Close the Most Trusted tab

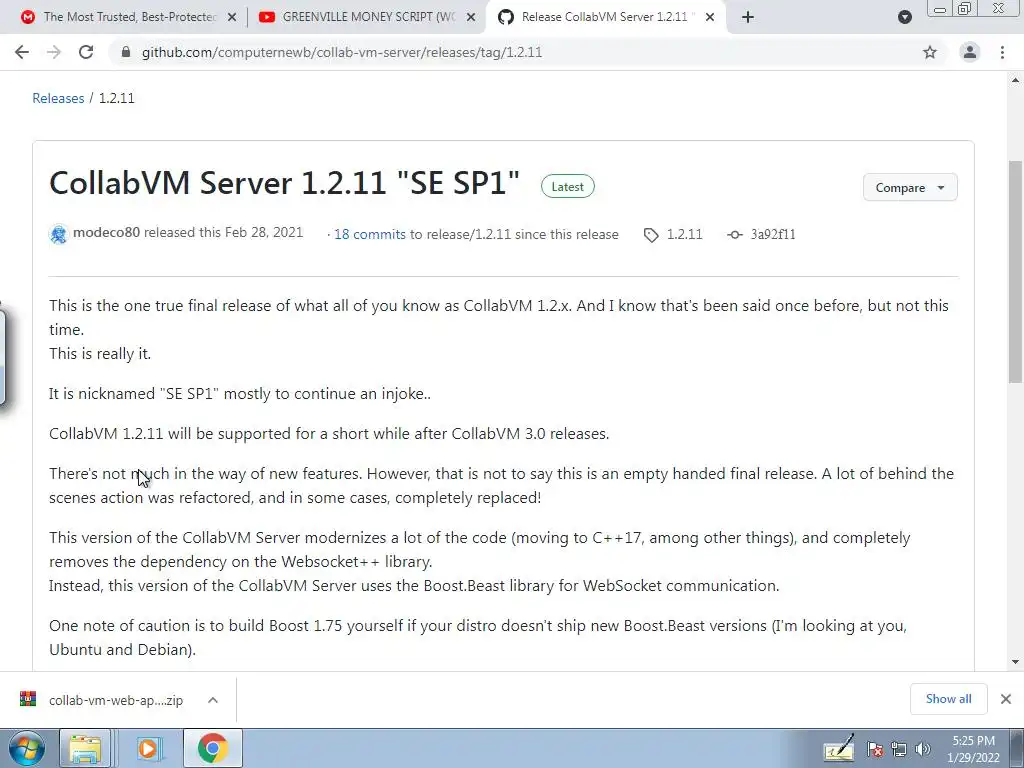coord(232,17)
